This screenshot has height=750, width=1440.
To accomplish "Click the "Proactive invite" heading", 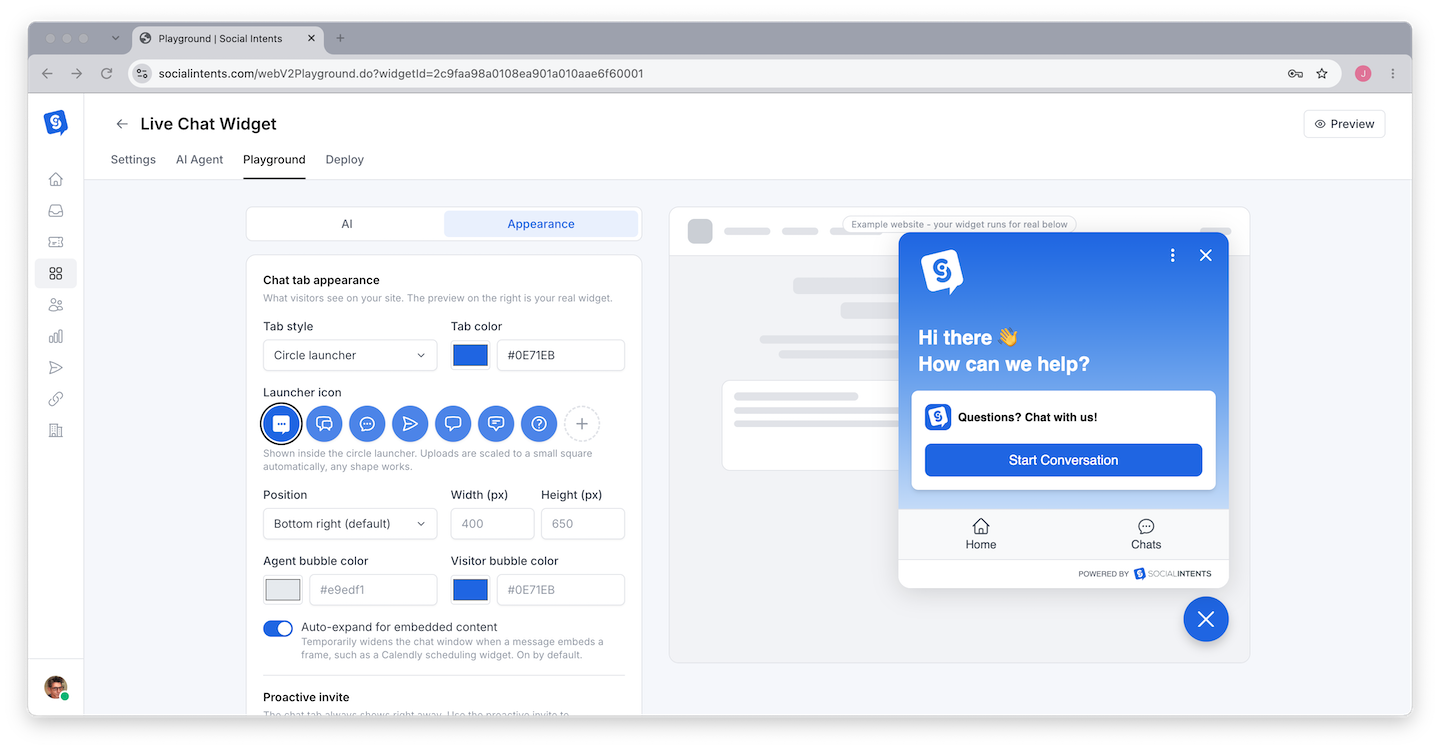I will (306, 697).
